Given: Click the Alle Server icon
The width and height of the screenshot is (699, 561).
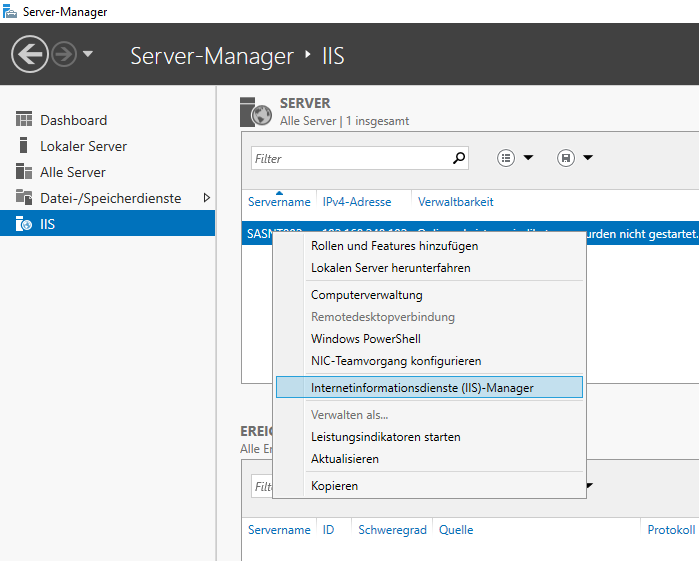Looking at the screenshot, I should click(24, 172).
